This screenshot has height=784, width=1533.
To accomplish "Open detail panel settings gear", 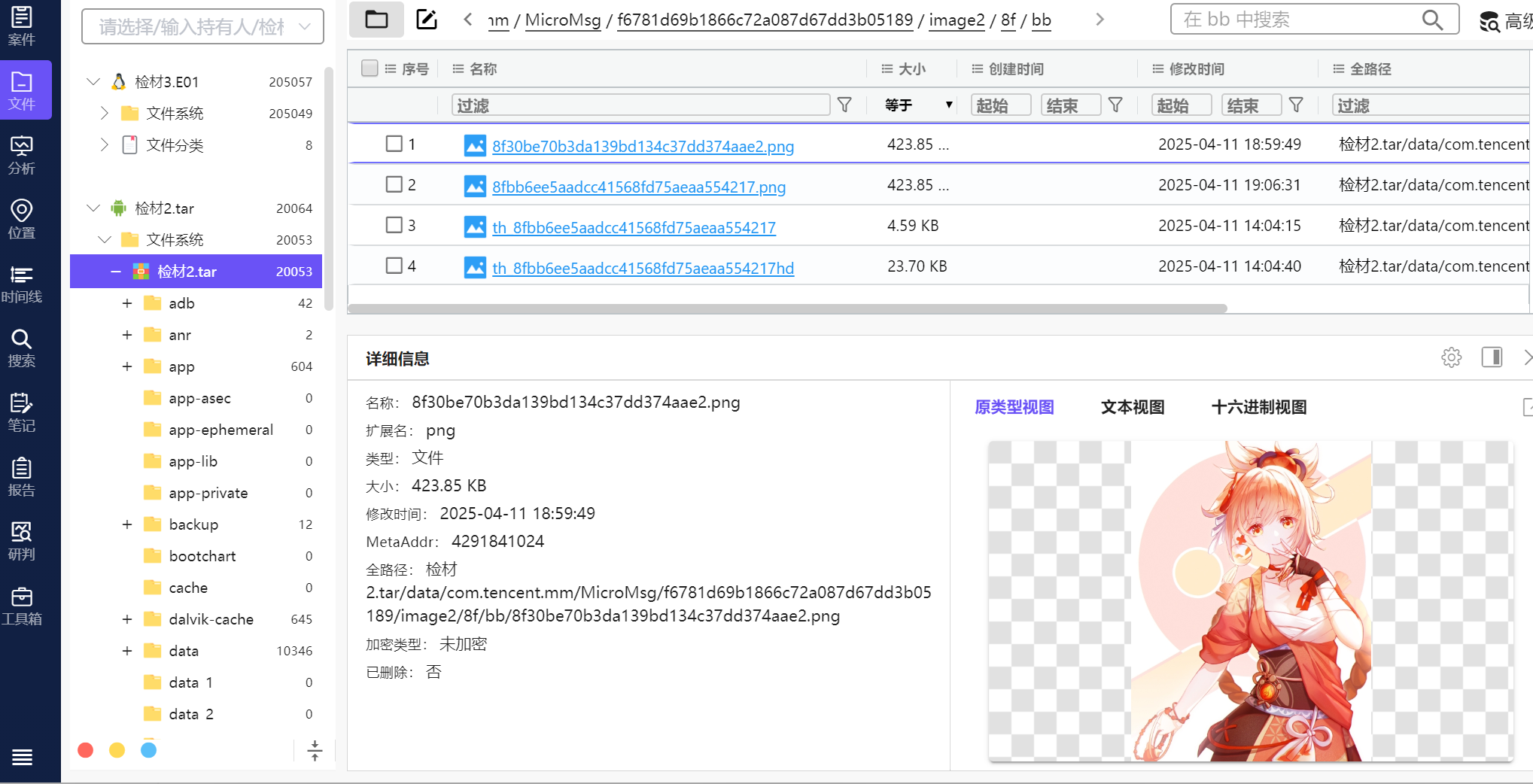I will coord(1451,357).
